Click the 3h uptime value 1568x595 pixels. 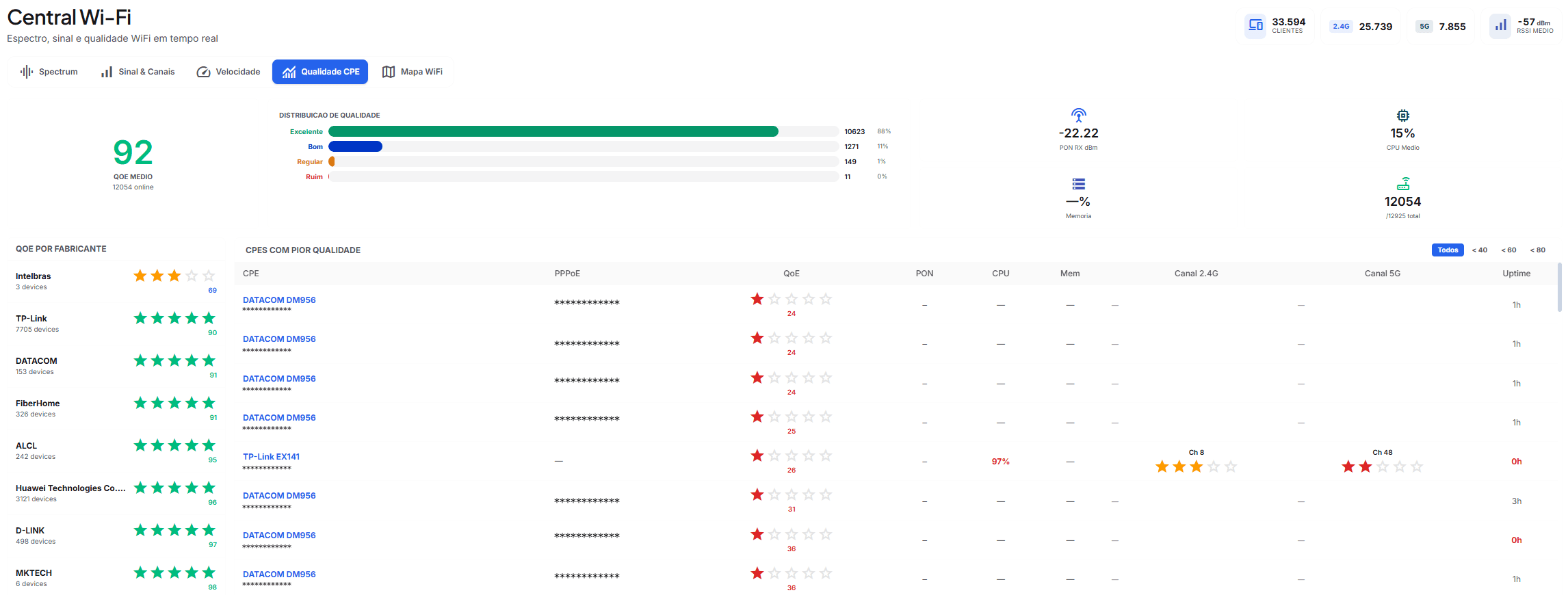pyautogui.click(x=1517, y=501)
